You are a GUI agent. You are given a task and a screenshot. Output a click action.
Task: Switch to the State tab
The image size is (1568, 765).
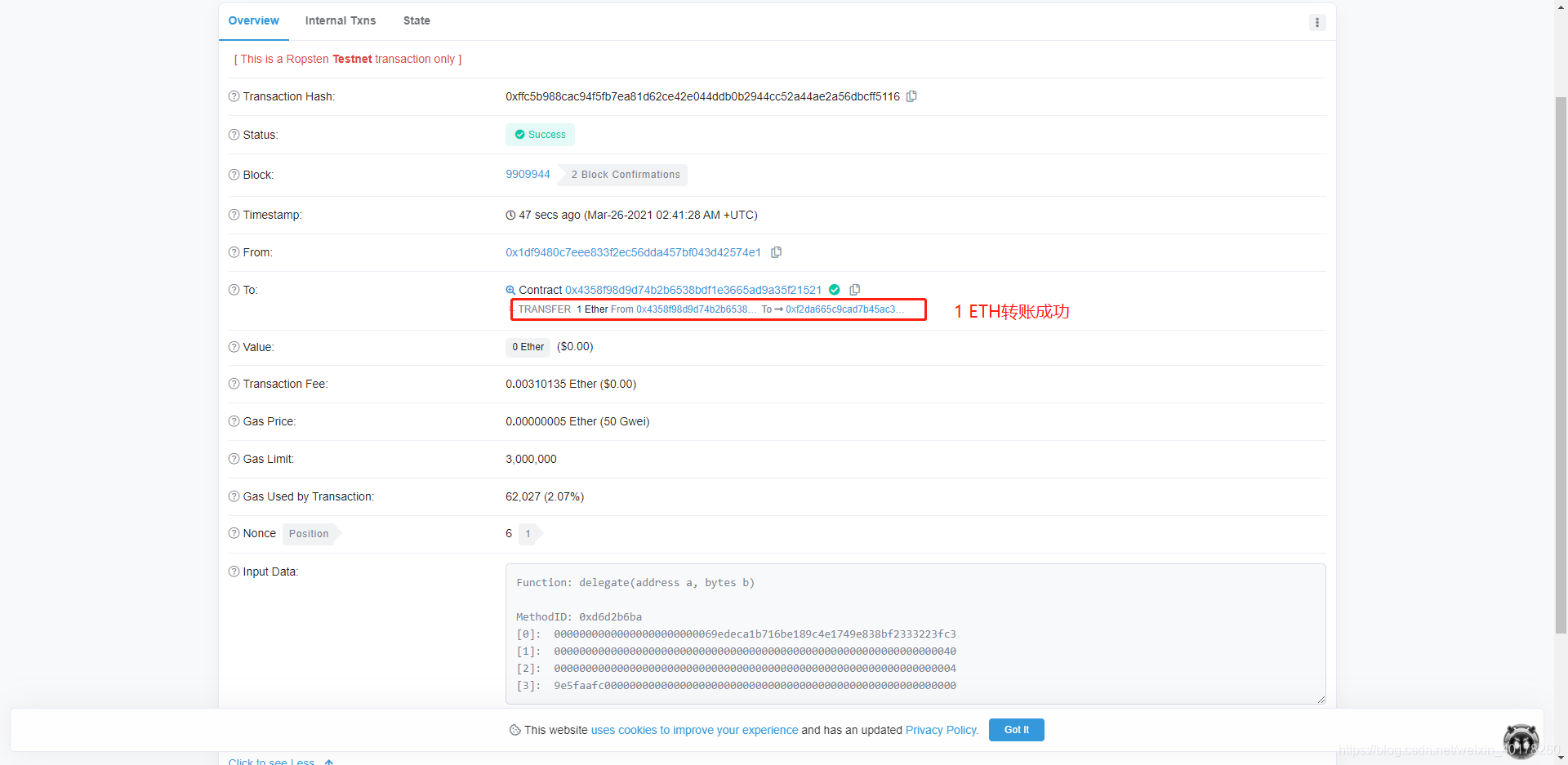point(416,20)
